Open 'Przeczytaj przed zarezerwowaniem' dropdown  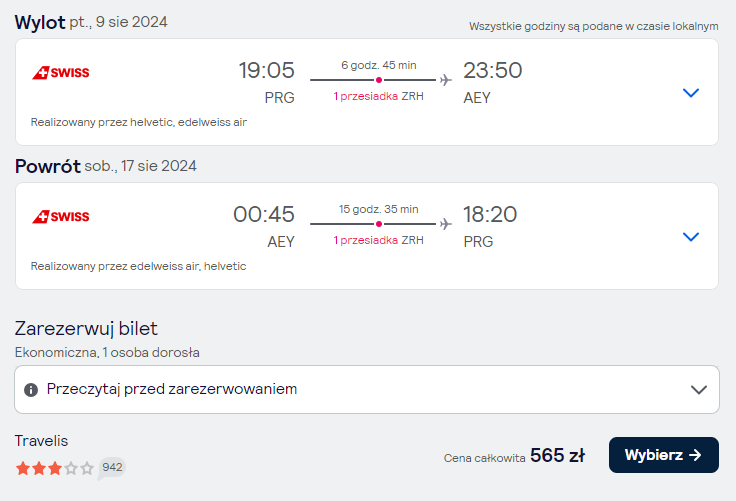367,389
